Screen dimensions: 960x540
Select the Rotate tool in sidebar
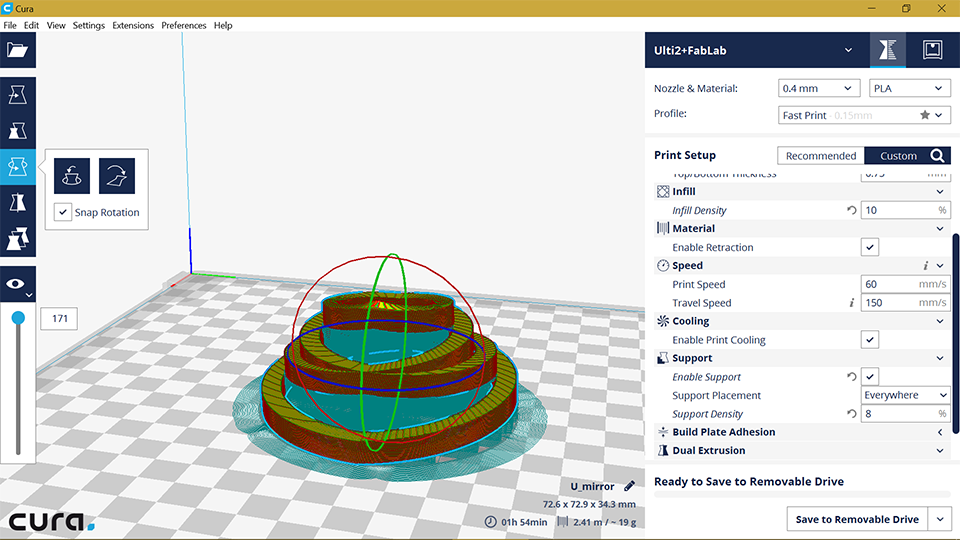[17, 167]
